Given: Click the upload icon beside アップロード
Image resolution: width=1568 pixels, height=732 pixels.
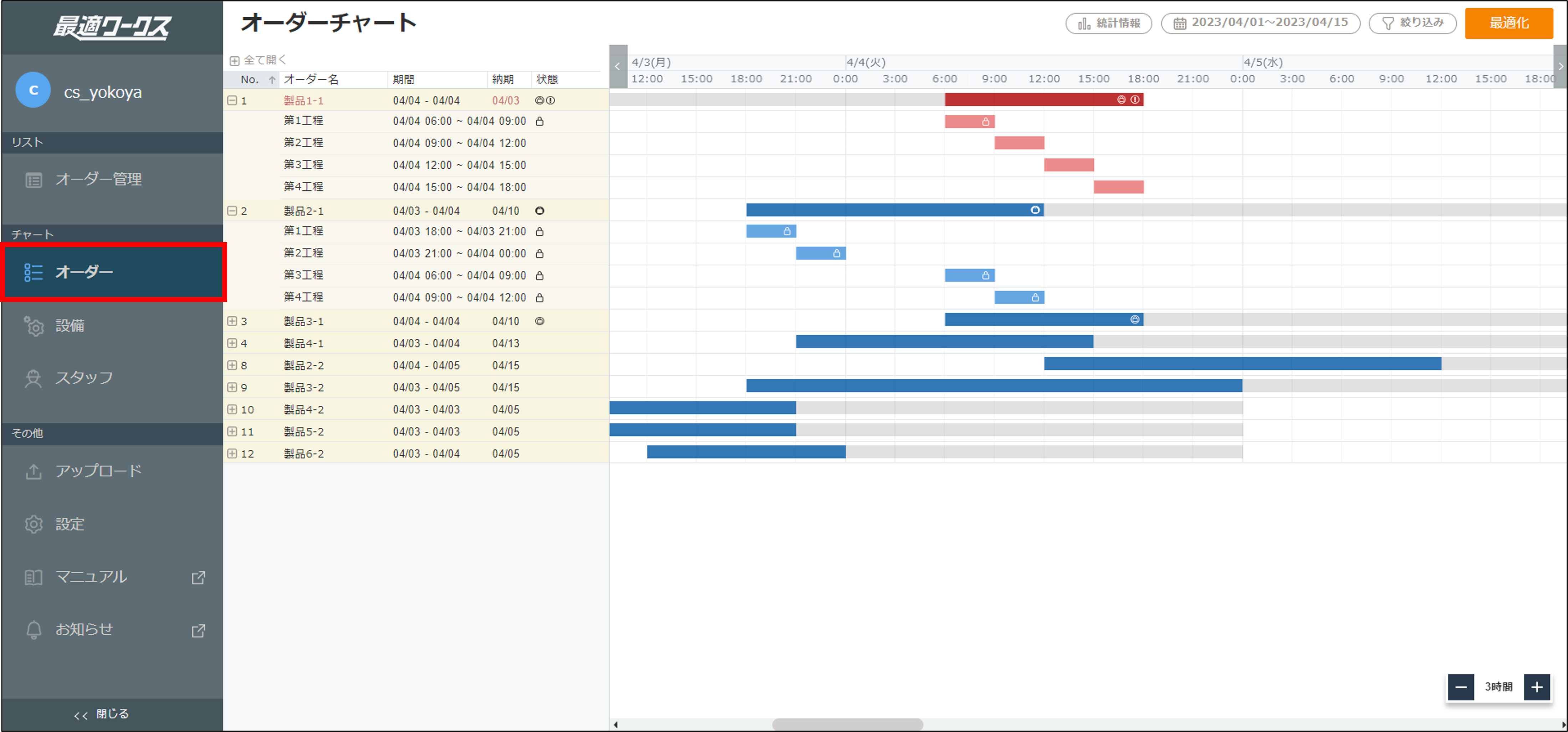Looking at the screenshot, I should 34,472.
